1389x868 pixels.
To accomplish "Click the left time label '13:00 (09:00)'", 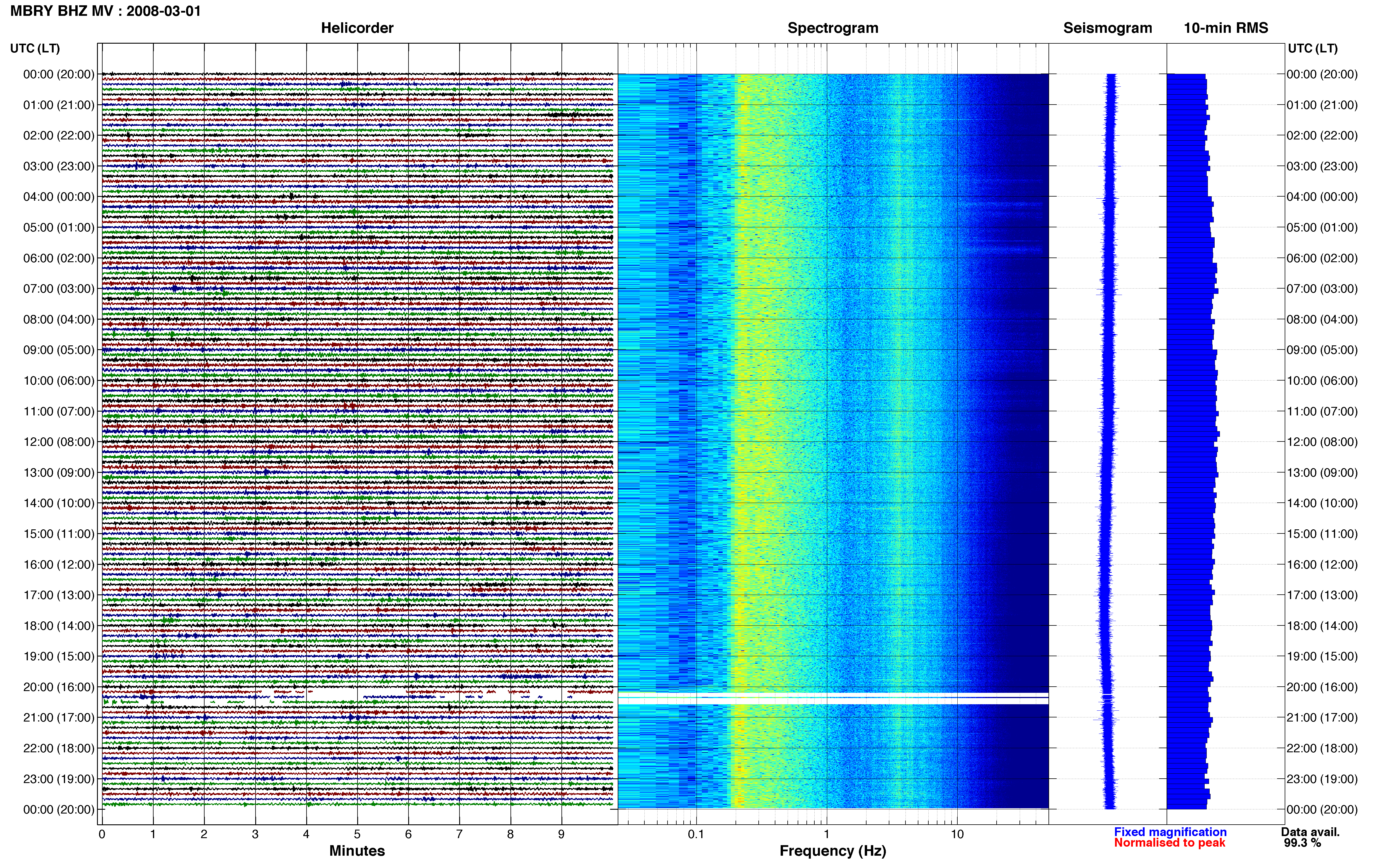I will [x=59, y=473].
